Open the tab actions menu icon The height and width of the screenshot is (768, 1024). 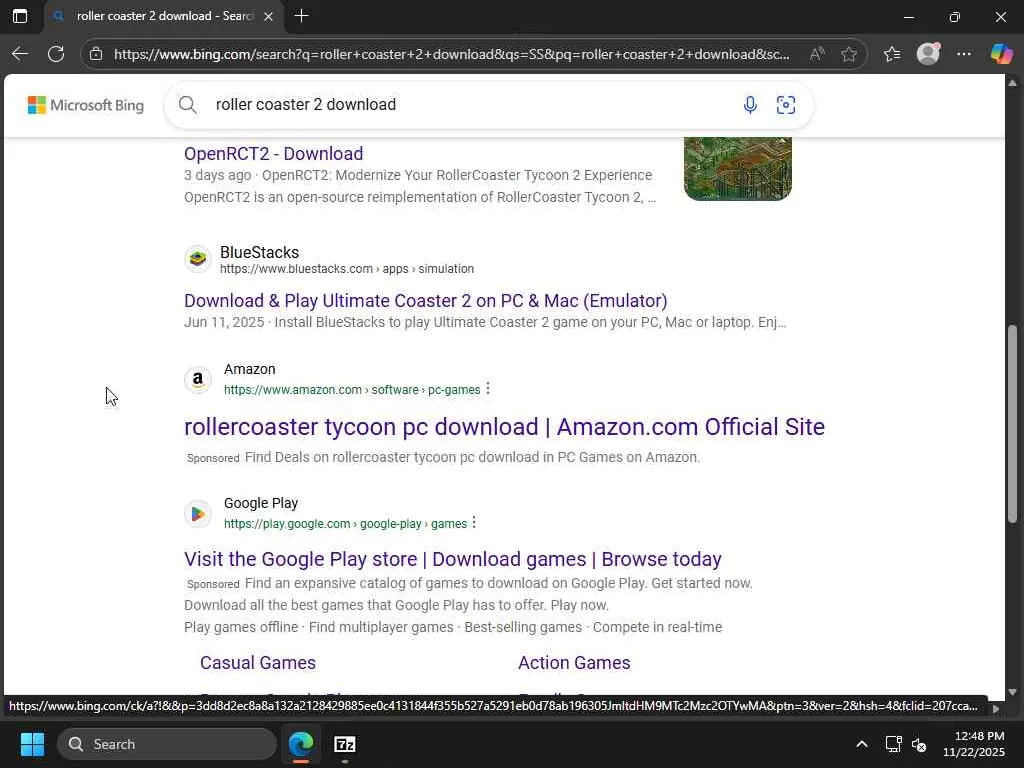click(x=20, y=16)
